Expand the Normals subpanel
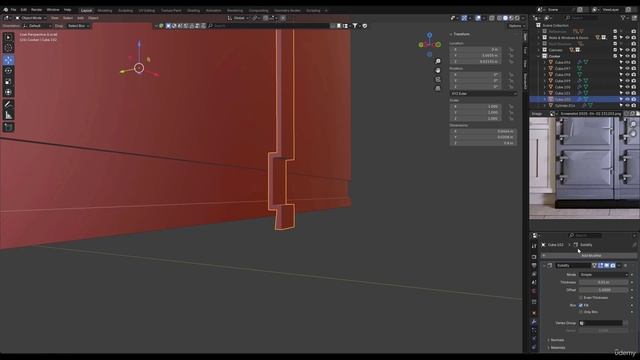The width and height of the screenshot is (640, 360). [x=556, y=340]
